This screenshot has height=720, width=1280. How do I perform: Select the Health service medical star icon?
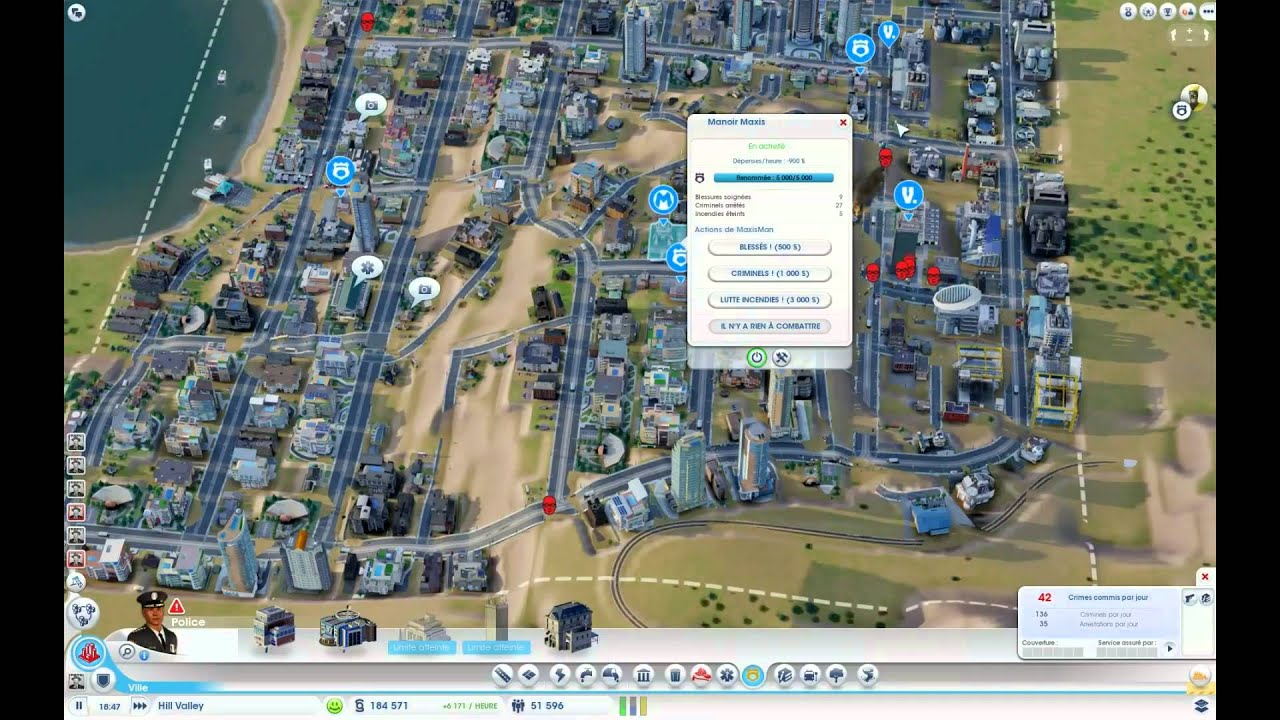[x=728, y=676]
